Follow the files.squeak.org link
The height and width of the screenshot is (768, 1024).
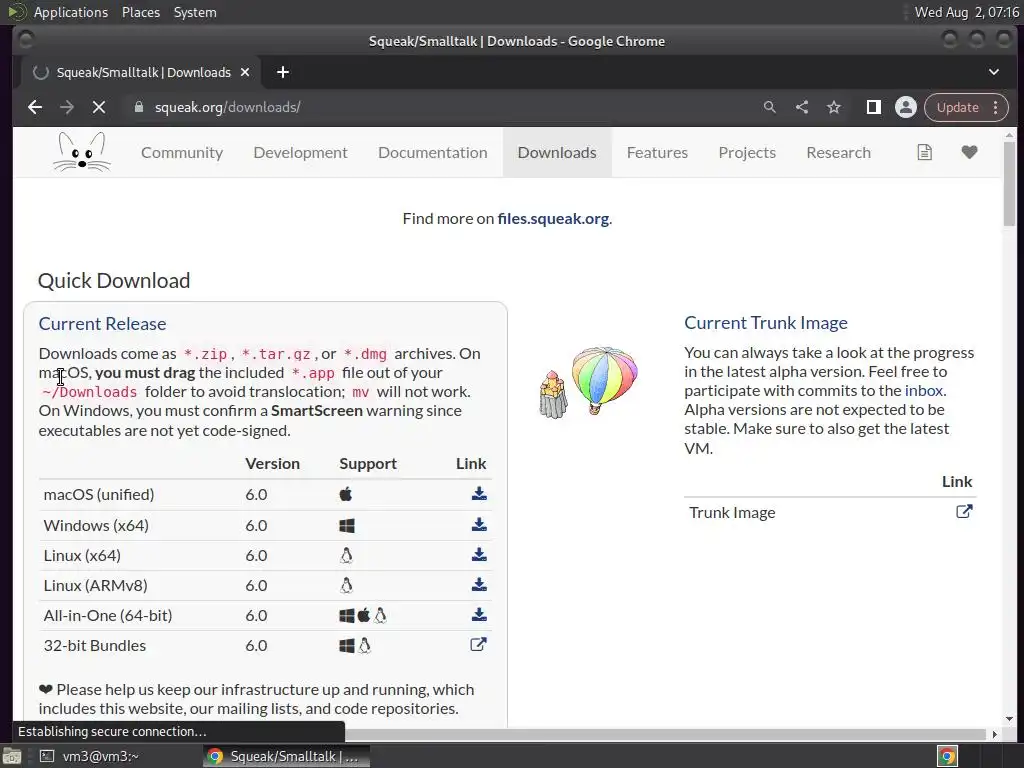click(553, 218)
